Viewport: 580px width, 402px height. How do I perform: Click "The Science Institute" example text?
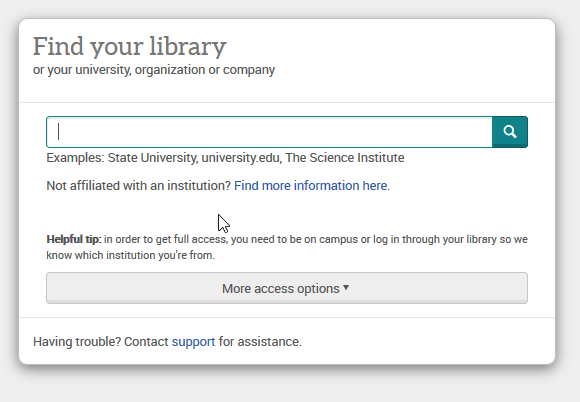pyautogui.click(x=345, y=158)
